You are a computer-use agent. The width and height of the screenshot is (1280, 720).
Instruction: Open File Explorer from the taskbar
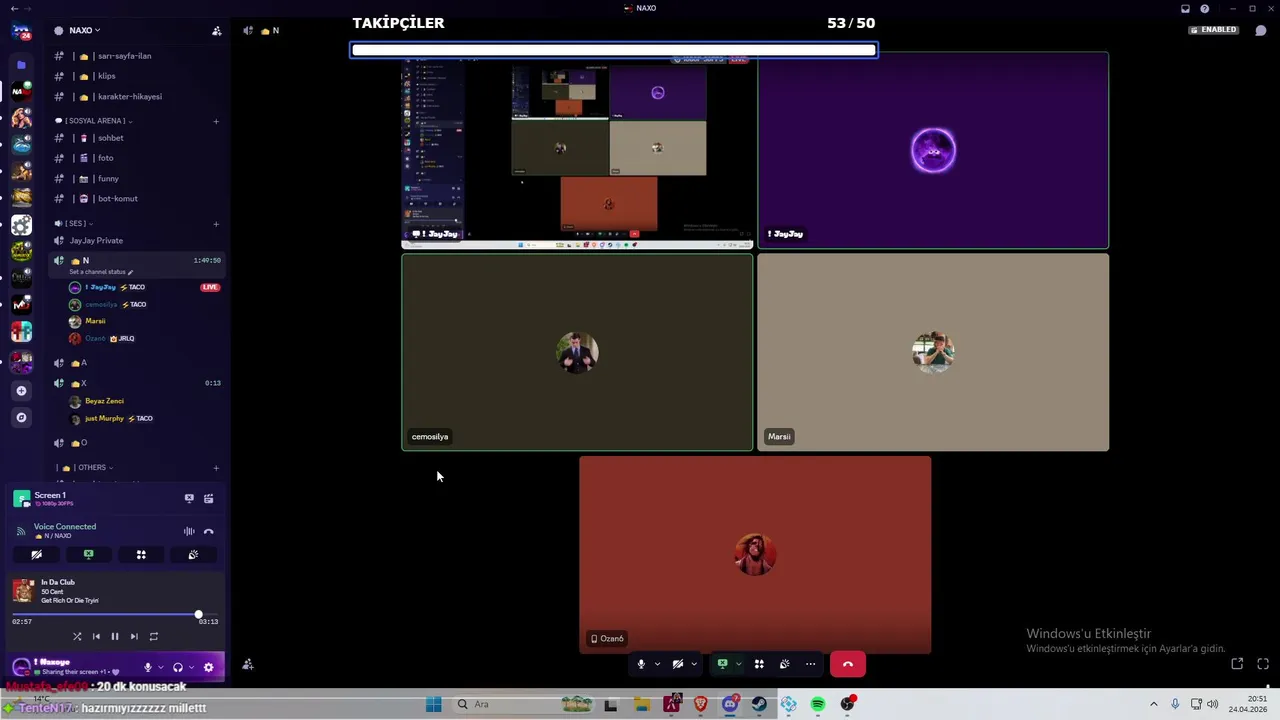coord(642,704)
